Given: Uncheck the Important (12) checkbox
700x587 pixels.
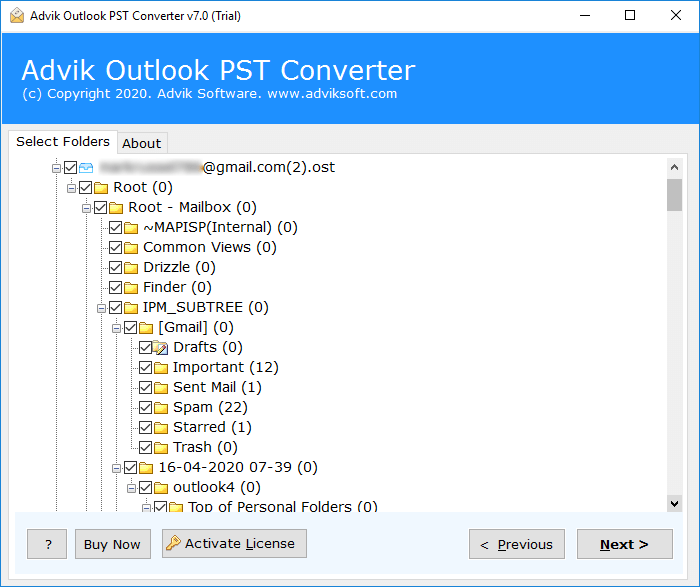Looking at the screenshot, I should (146, 367).
